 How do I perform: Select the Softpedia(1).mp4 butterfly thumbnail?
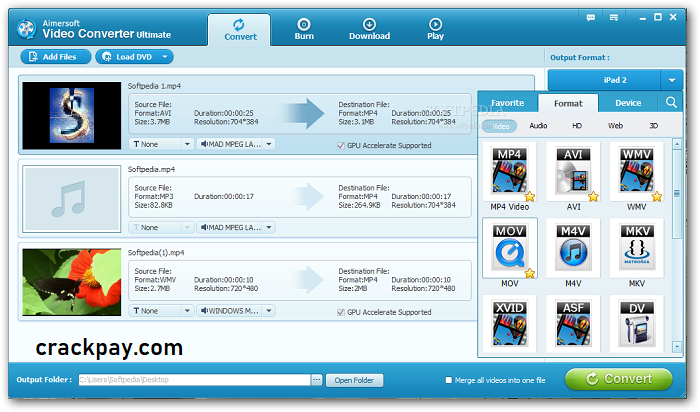[x=72, y=282]
